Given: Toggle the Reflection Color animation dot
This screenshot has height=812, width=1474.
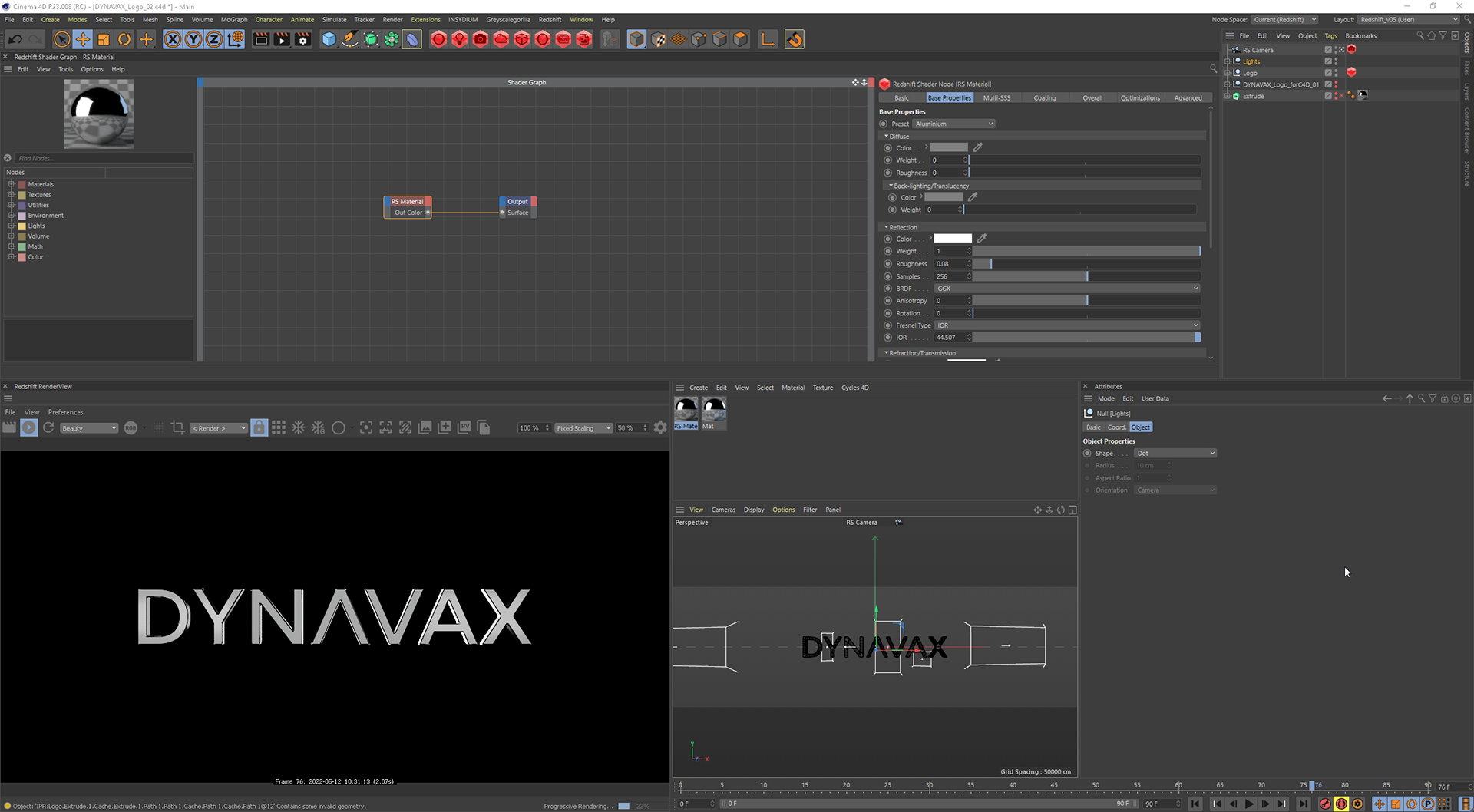Looking at the screenshot, I should [888, 239].
